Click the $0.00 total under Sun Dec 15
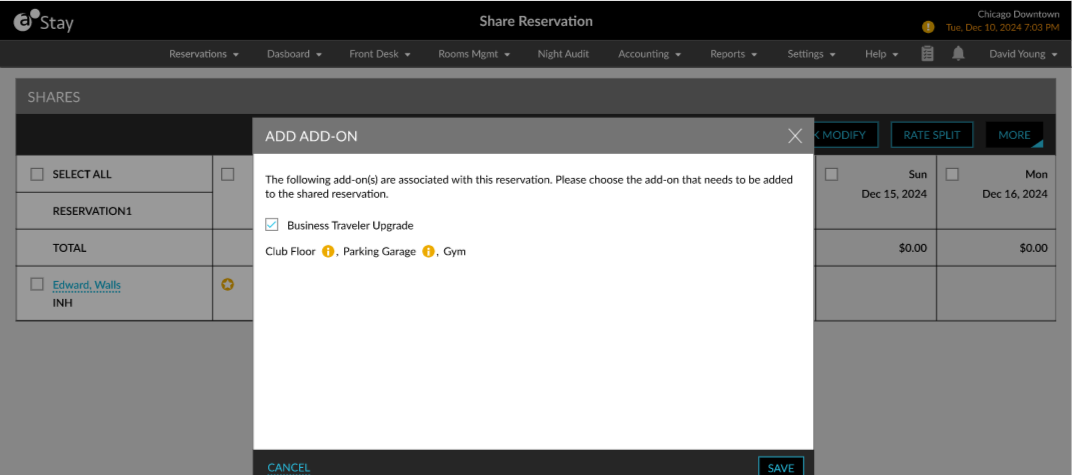This screenshot has height=475, width=1072. (913, 248)
